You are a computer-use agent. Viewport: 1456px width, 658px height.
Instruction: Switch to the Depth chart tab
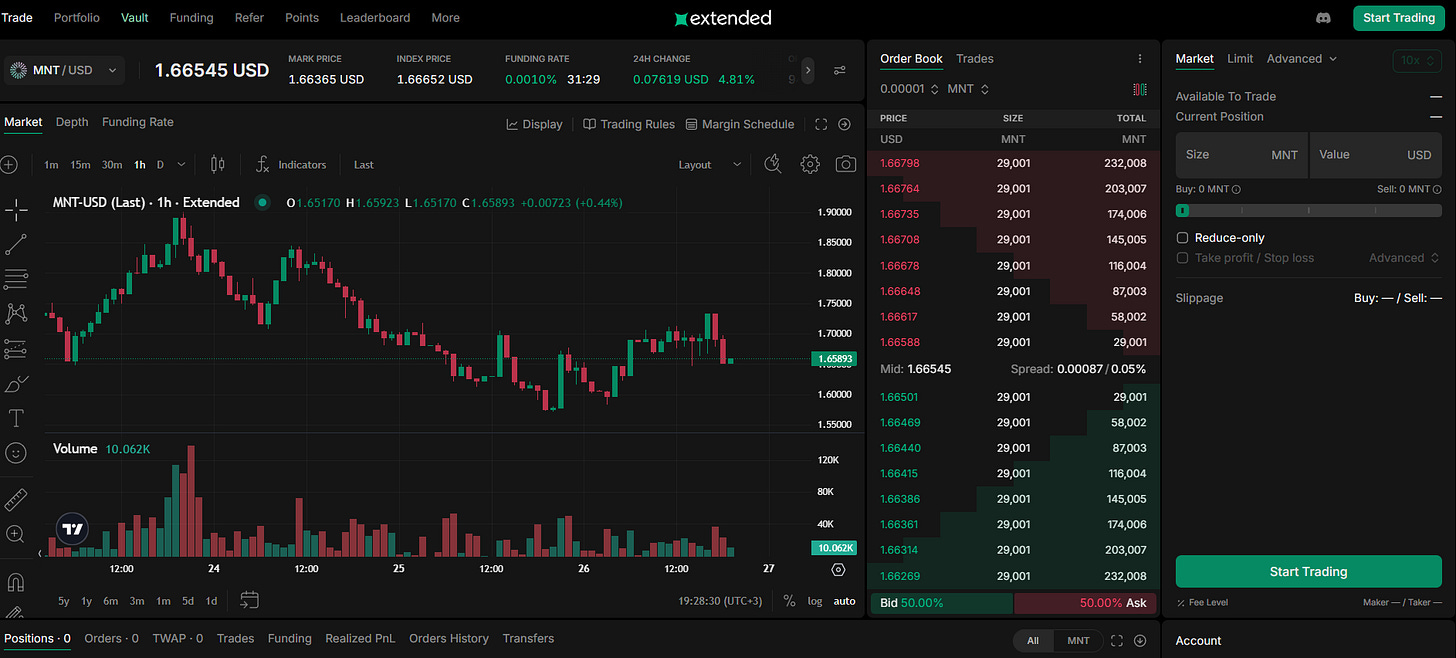click(x=72, y=122)
